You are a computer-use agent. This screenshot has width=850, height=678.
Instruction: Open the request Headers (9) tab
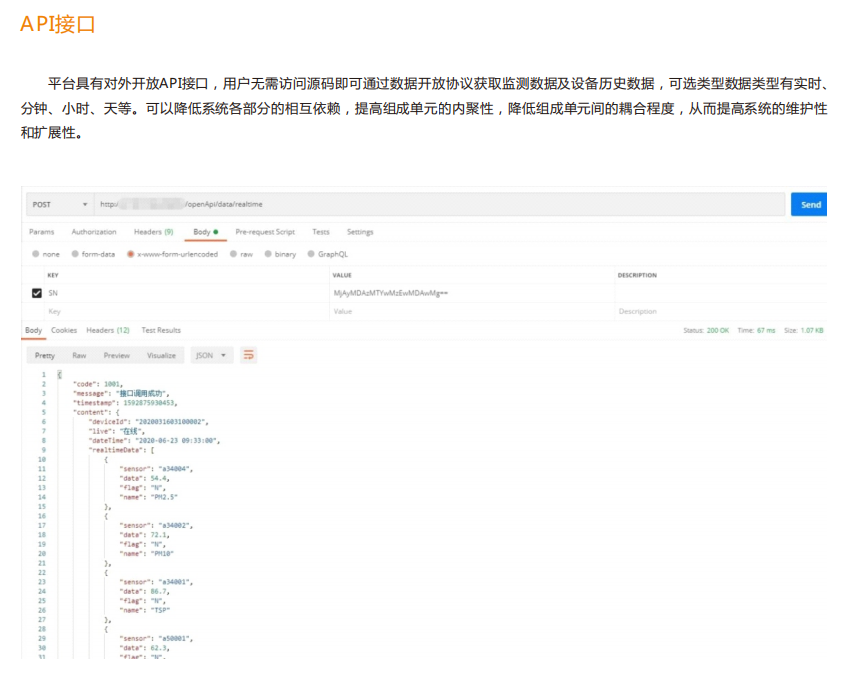coord(153,232)
